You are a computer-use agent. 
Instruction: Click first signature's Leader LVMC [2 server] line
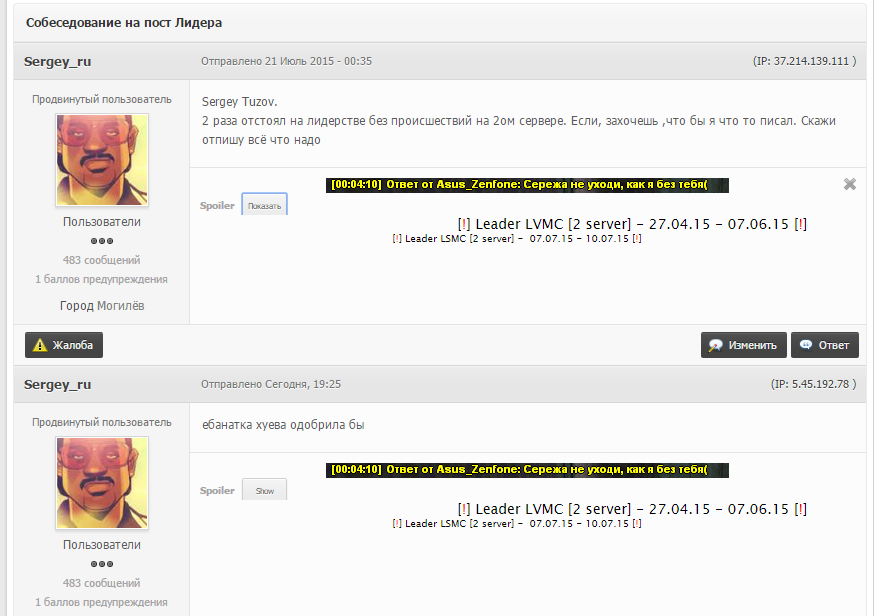coord(632,224)
